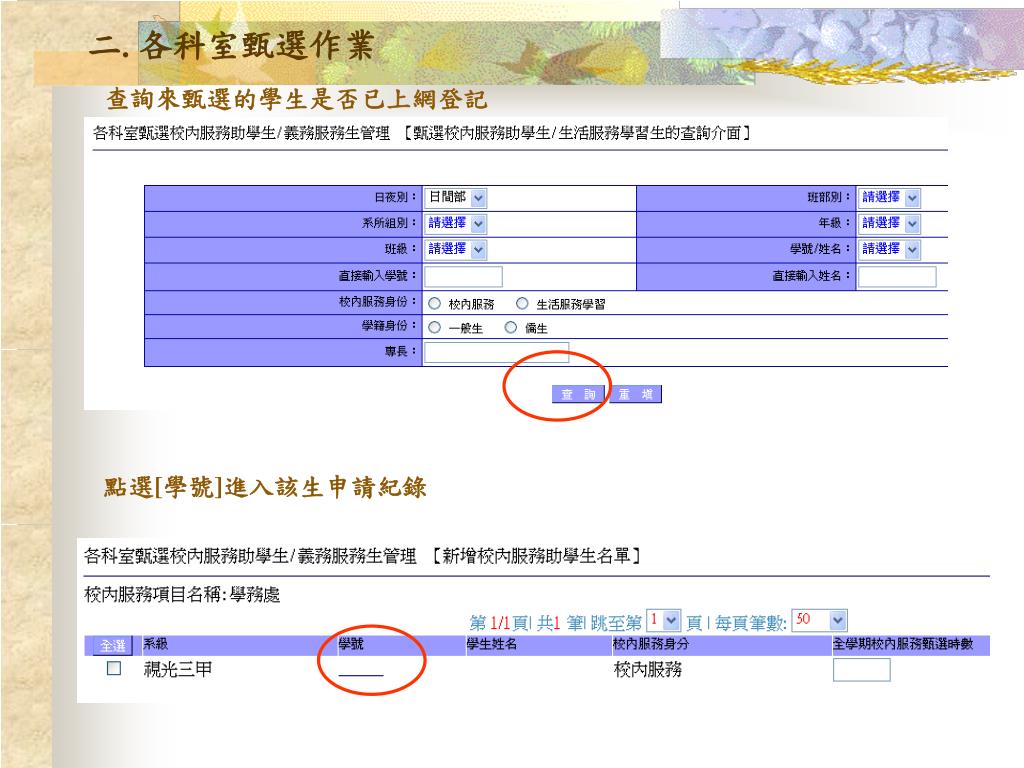Image resolution: width=1024 pixels, height=768 pixels.
Task: Click the 重填 reset button
Action: pyautogui.click(x=635, y=394)
